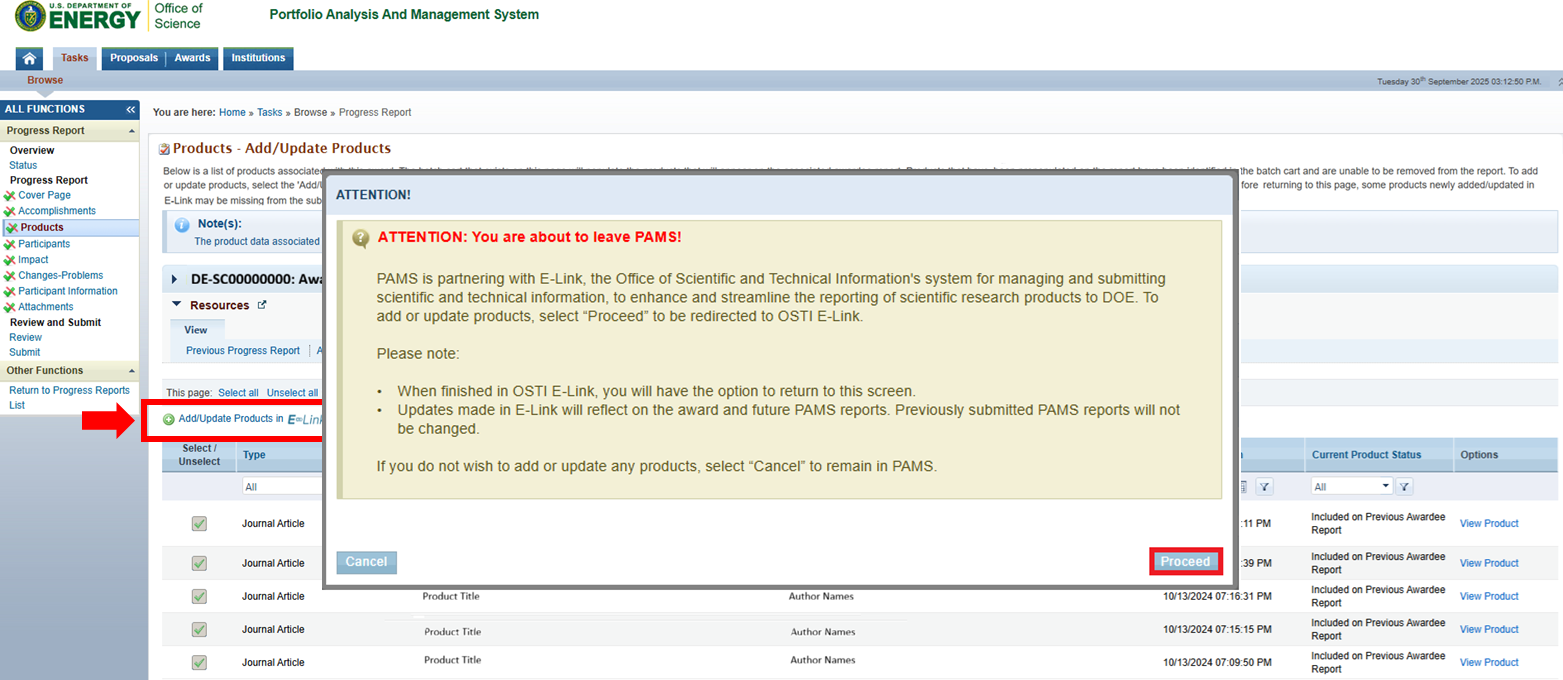The height and width of the screenshot is (680, 1563).
Task: Click the Resources external link icon
Action: [x=262, y=305]
